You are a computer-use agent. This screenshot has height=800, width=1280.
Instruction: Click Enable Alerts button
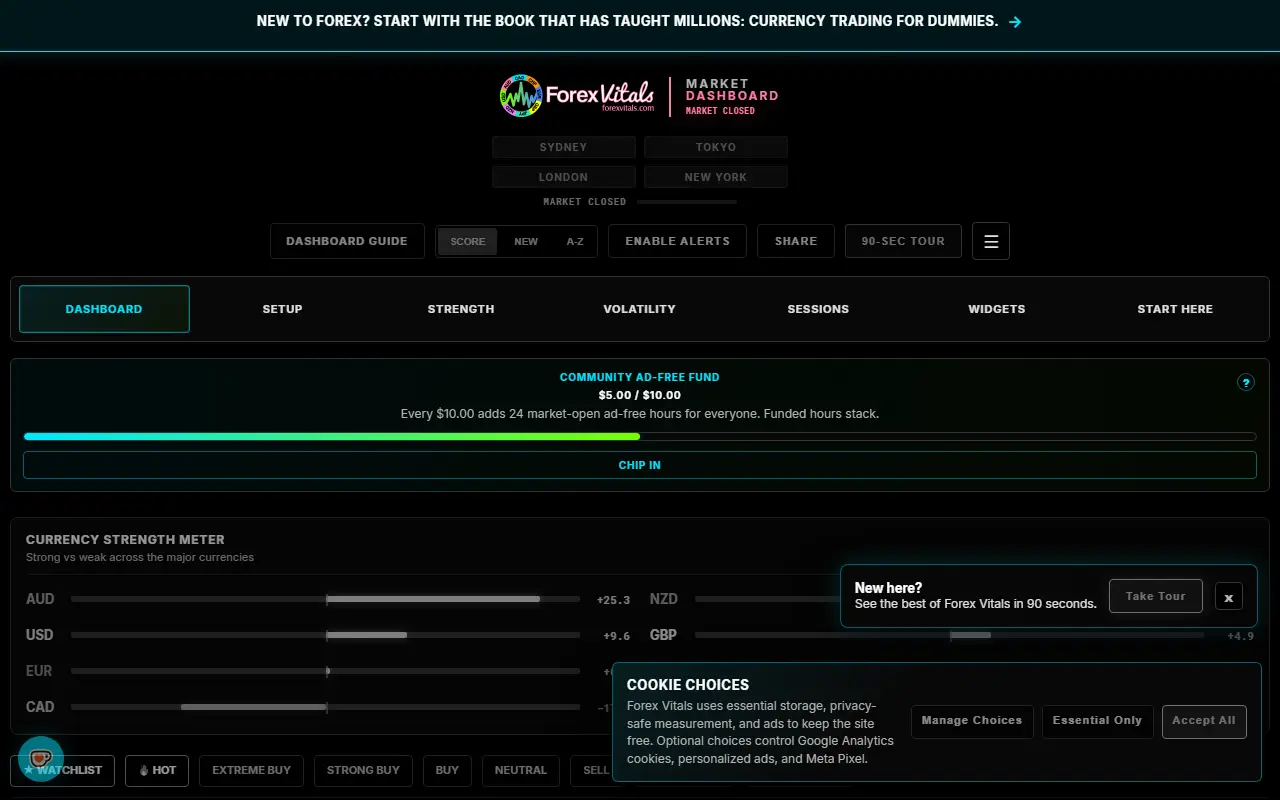click(678, 241)
